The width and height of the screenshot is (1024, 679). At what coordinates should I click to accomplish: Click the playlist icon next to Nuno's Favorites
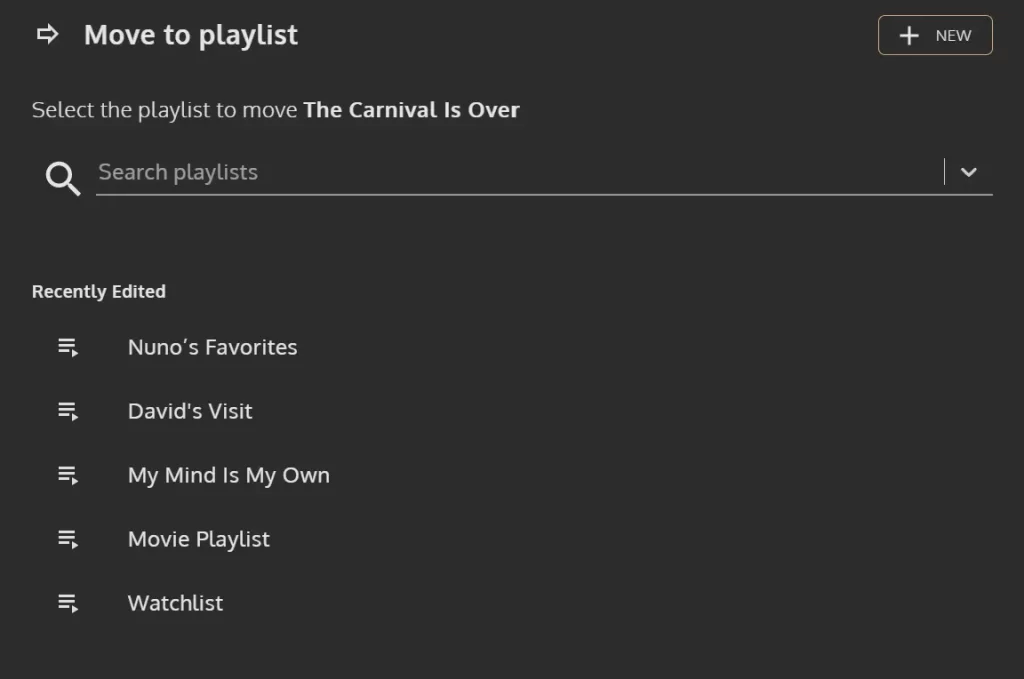pos(68,347)
